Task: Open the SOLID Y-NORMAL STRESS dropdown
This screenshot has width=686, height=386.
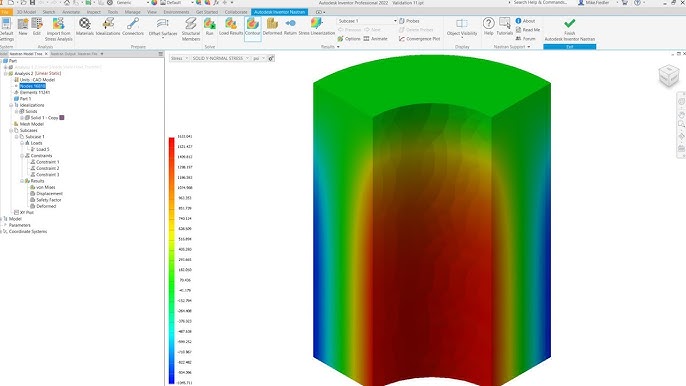Action: coord(220,58)
